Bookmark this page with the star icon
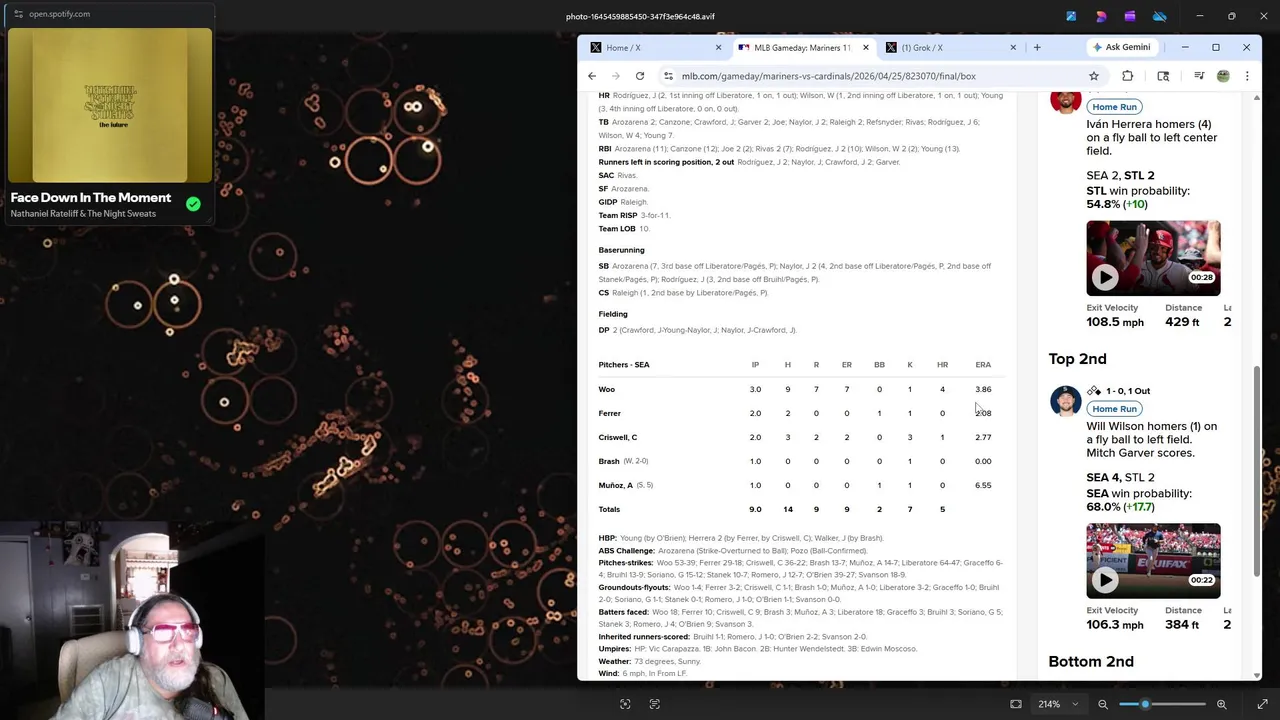Viewport: 1280px width, 720px height. click(1094, 76)
